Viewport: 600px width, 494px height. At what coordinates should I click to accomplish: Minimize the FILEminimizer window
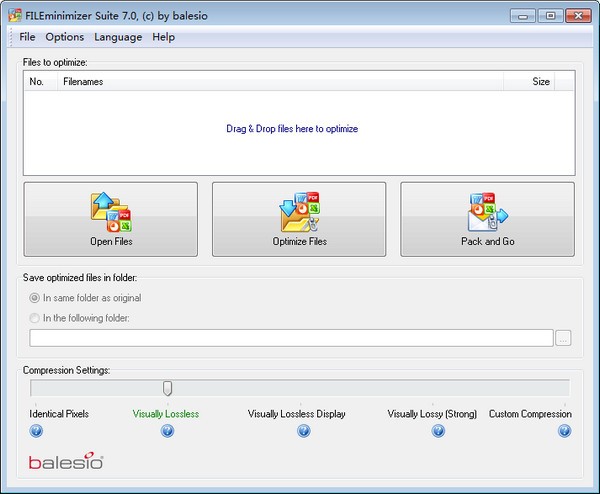[x=523, y=16]
